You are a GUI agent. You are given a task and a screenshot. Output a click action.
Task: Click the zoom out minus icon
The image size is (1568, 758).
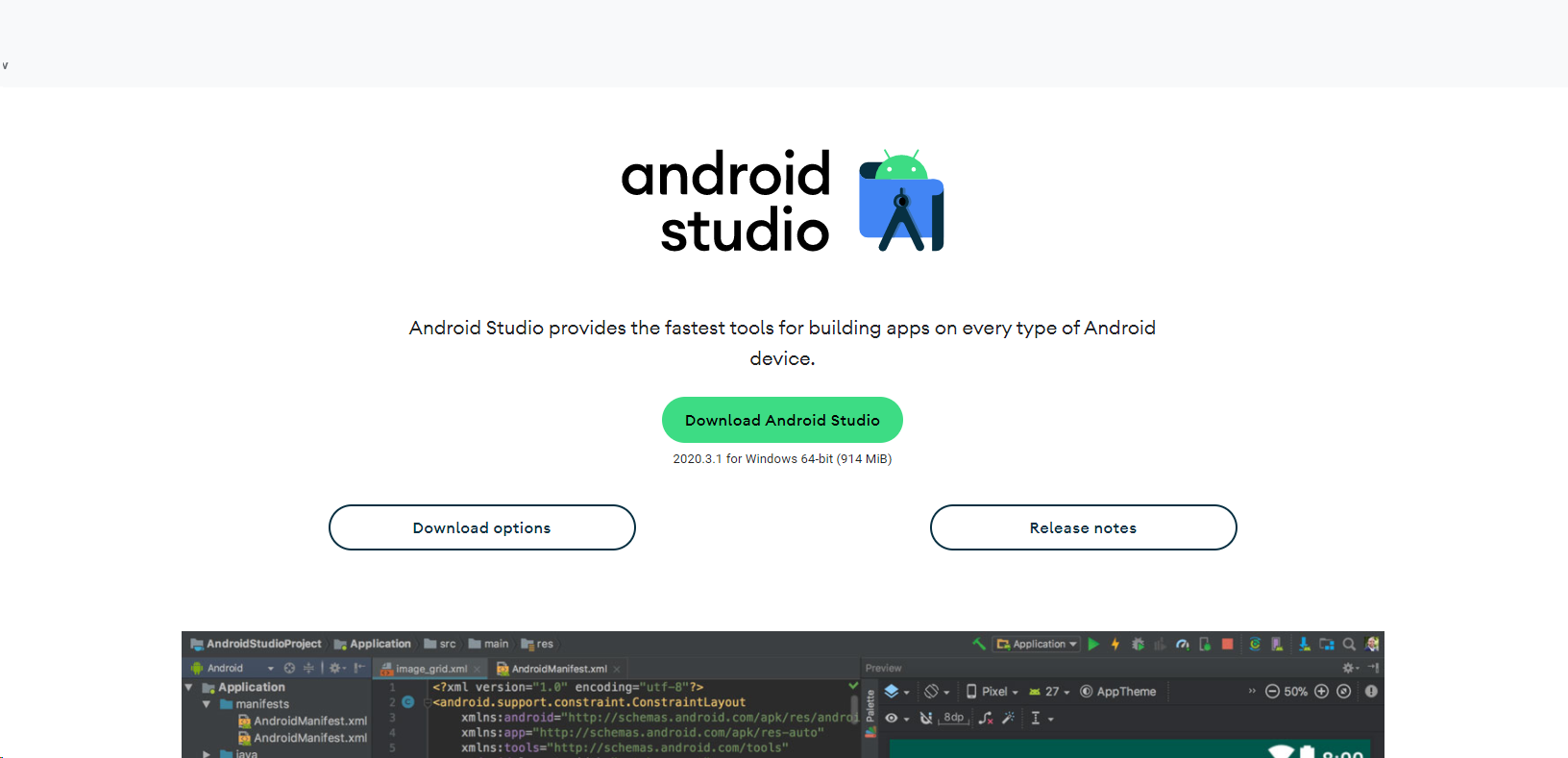[x=1272, y=691]
